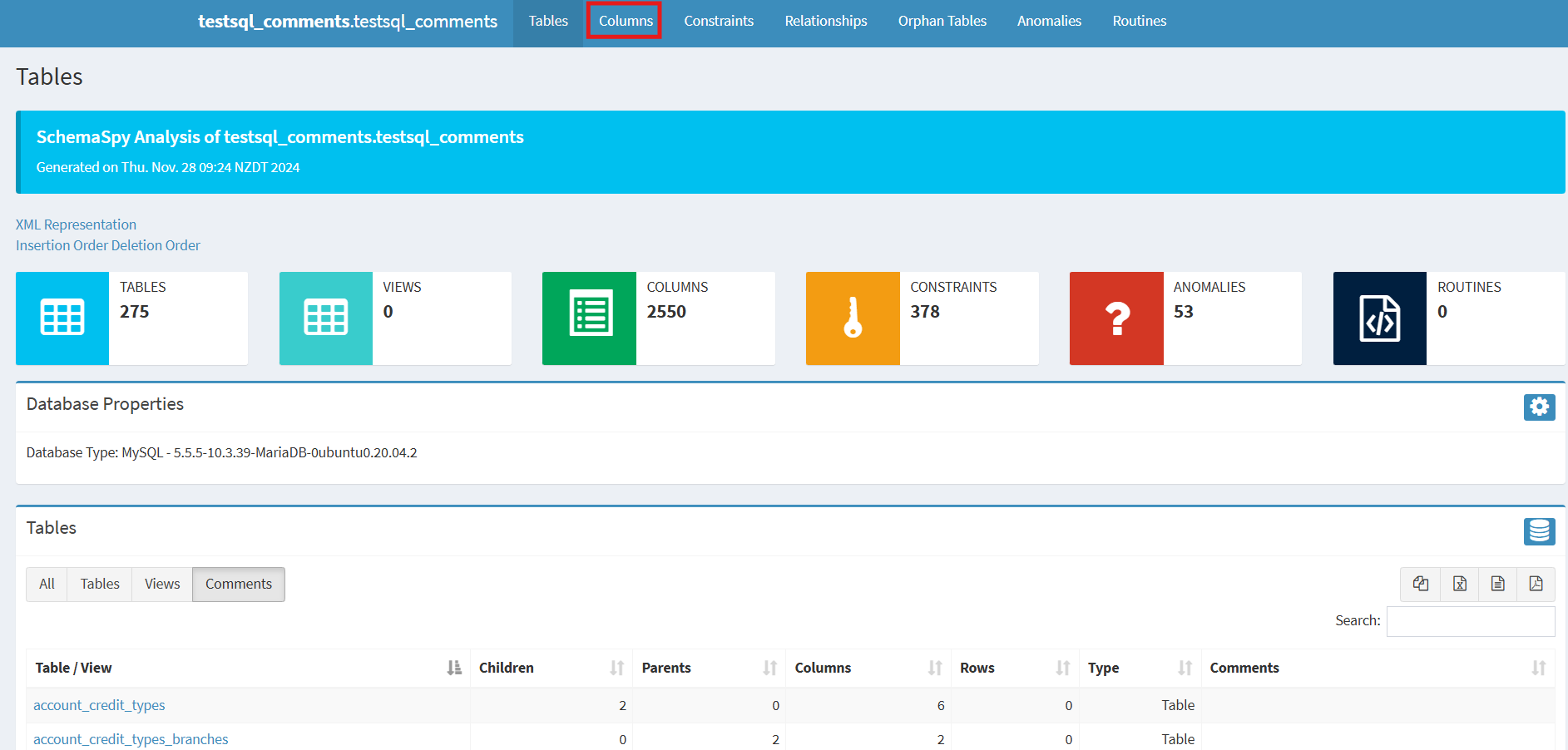The image size is (1568, 750).
Task: Toggle the Comments column filter button
Action: 238,585
